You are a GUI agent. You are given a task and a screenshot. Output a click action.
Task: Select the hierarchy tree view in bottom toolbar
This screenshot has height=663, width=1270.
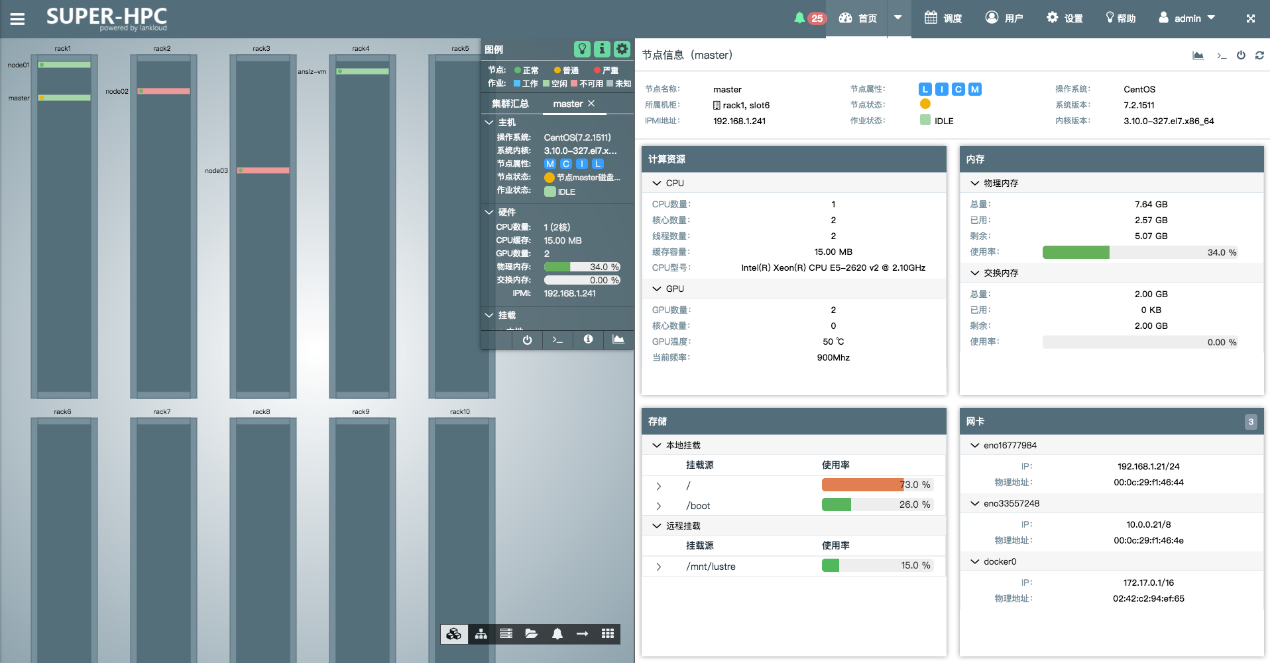pyautogui.click(x=481, y=634)
